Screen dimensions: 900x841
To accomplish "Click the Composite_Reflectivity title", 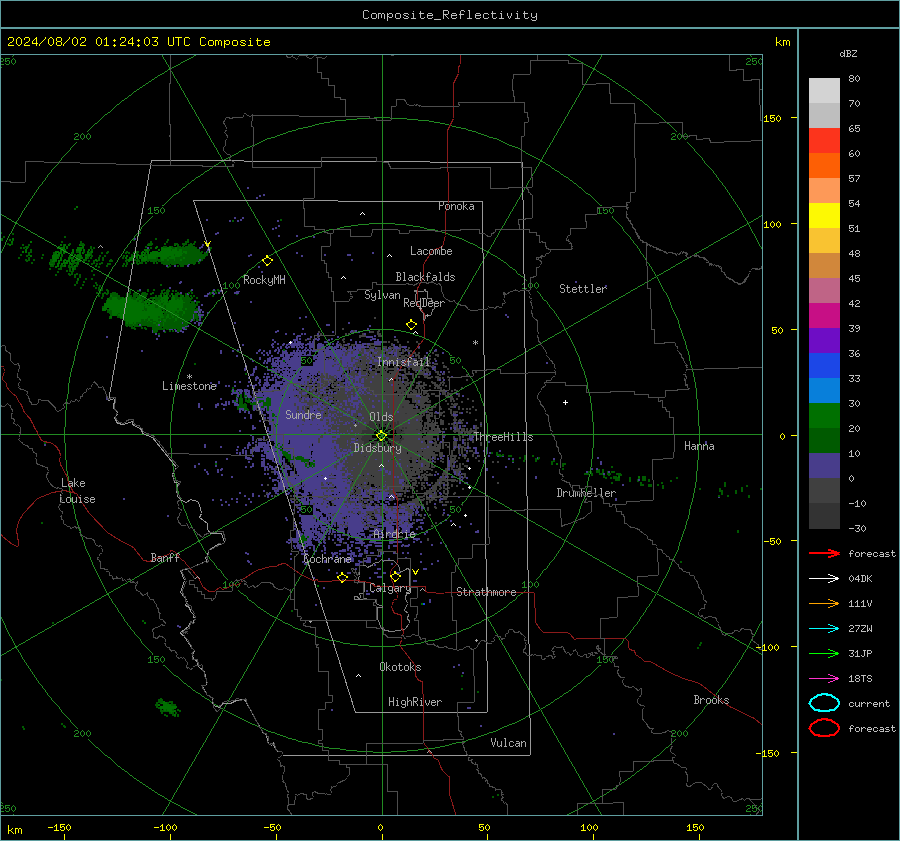I will point(450,15).
